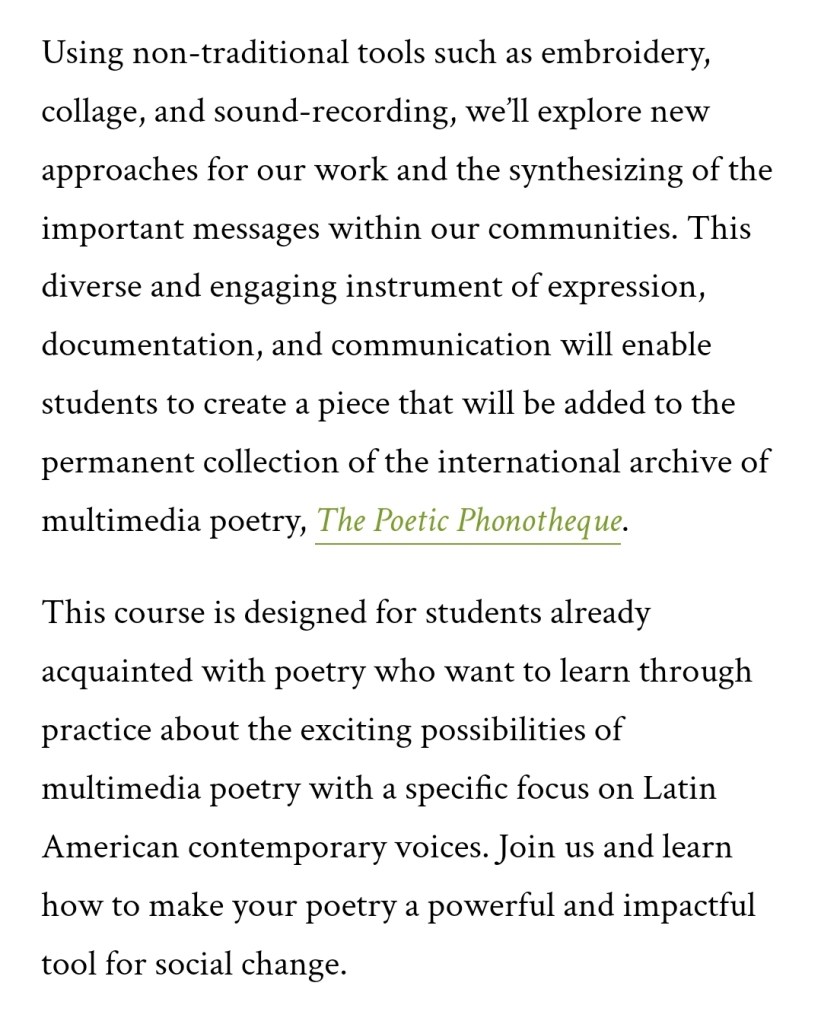Open The Poetic Phonotheque link
Image resolution: width=821 pixels, height=1024 pixels.
click(469, 522)
